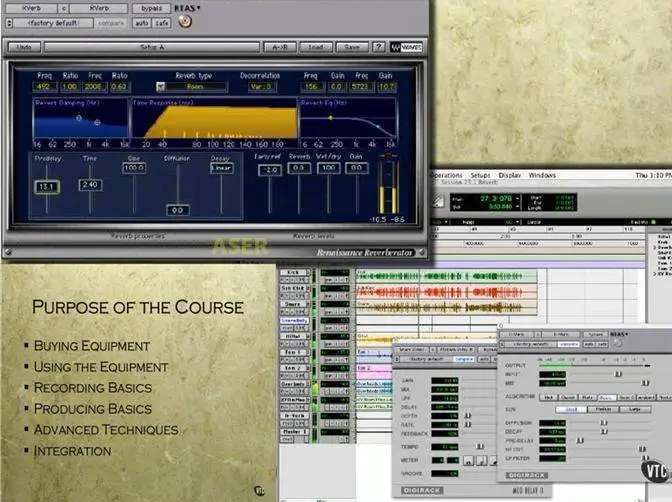
Task: Click the Predelay slider handle showing 13.1
Action: pyautogui.click(x=47, y=187)
